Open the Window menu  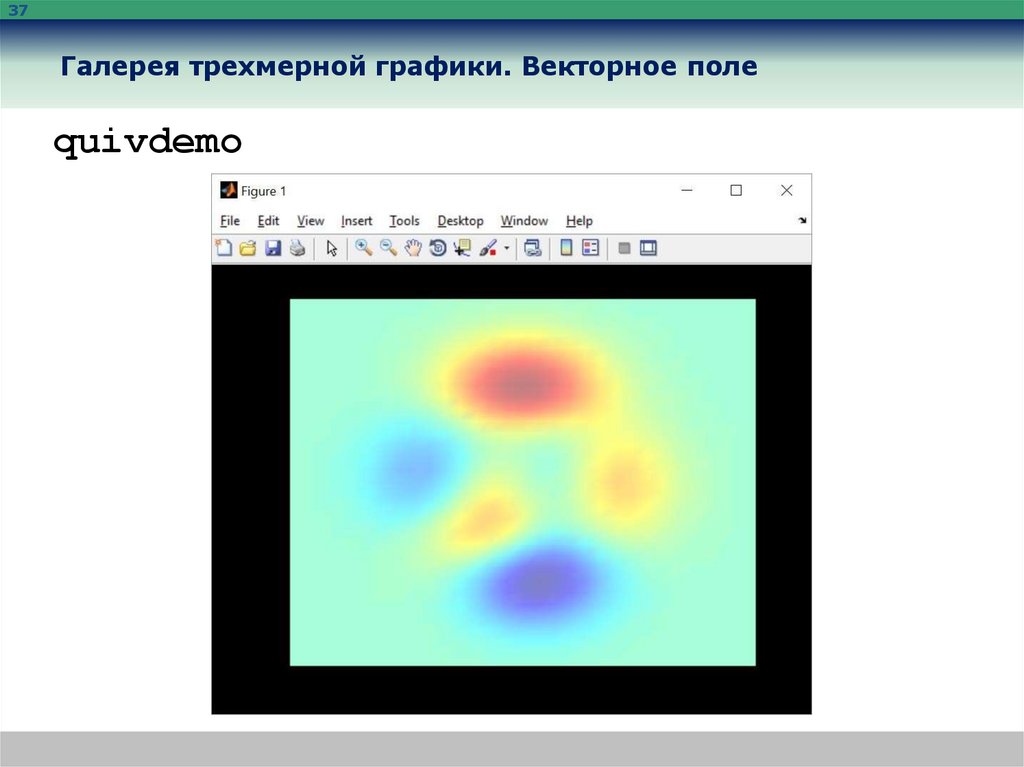click(524, 221)
